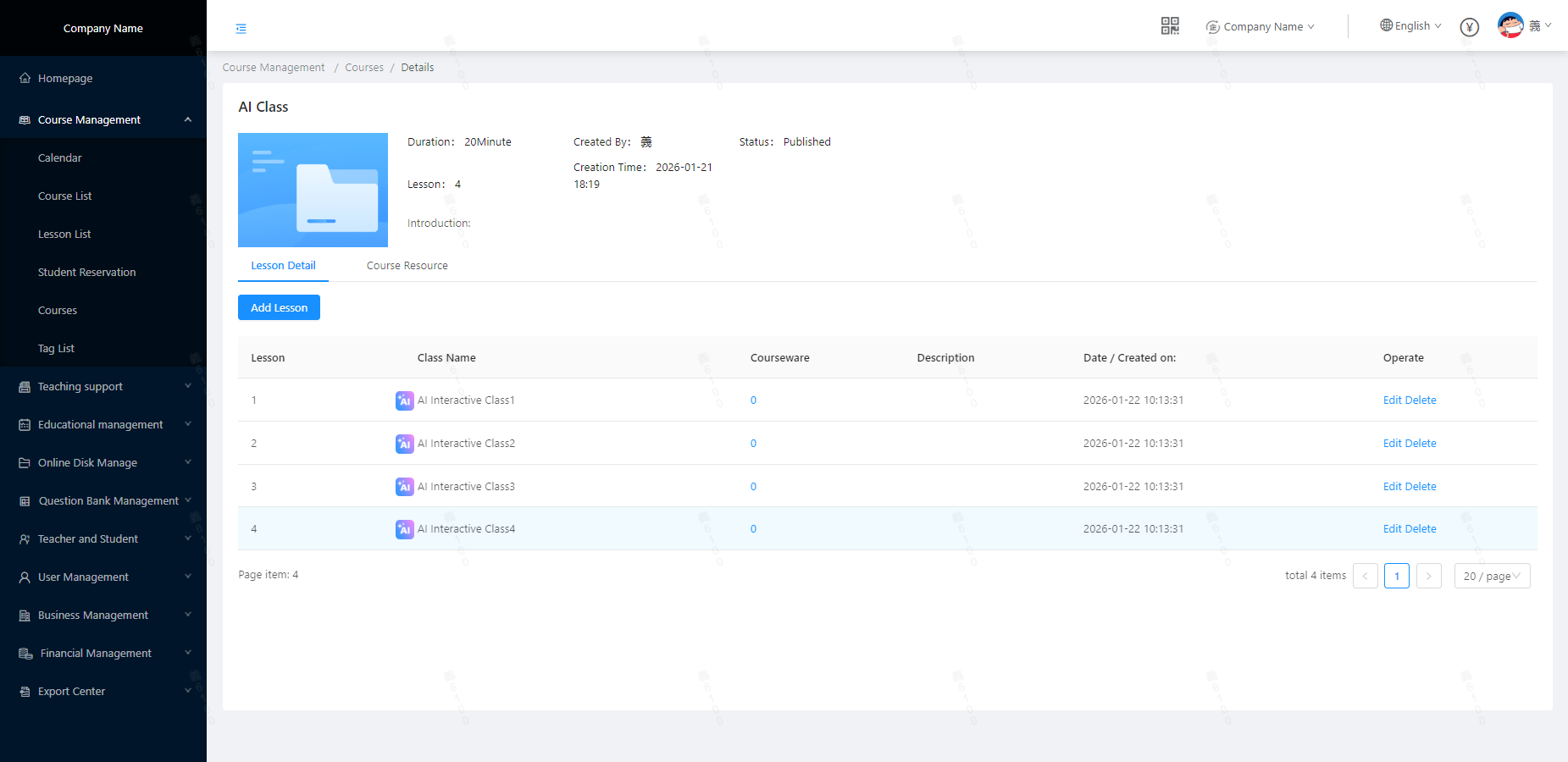Click the QR code icon in header
The image size is (1568, 762).
[1170, 26]
